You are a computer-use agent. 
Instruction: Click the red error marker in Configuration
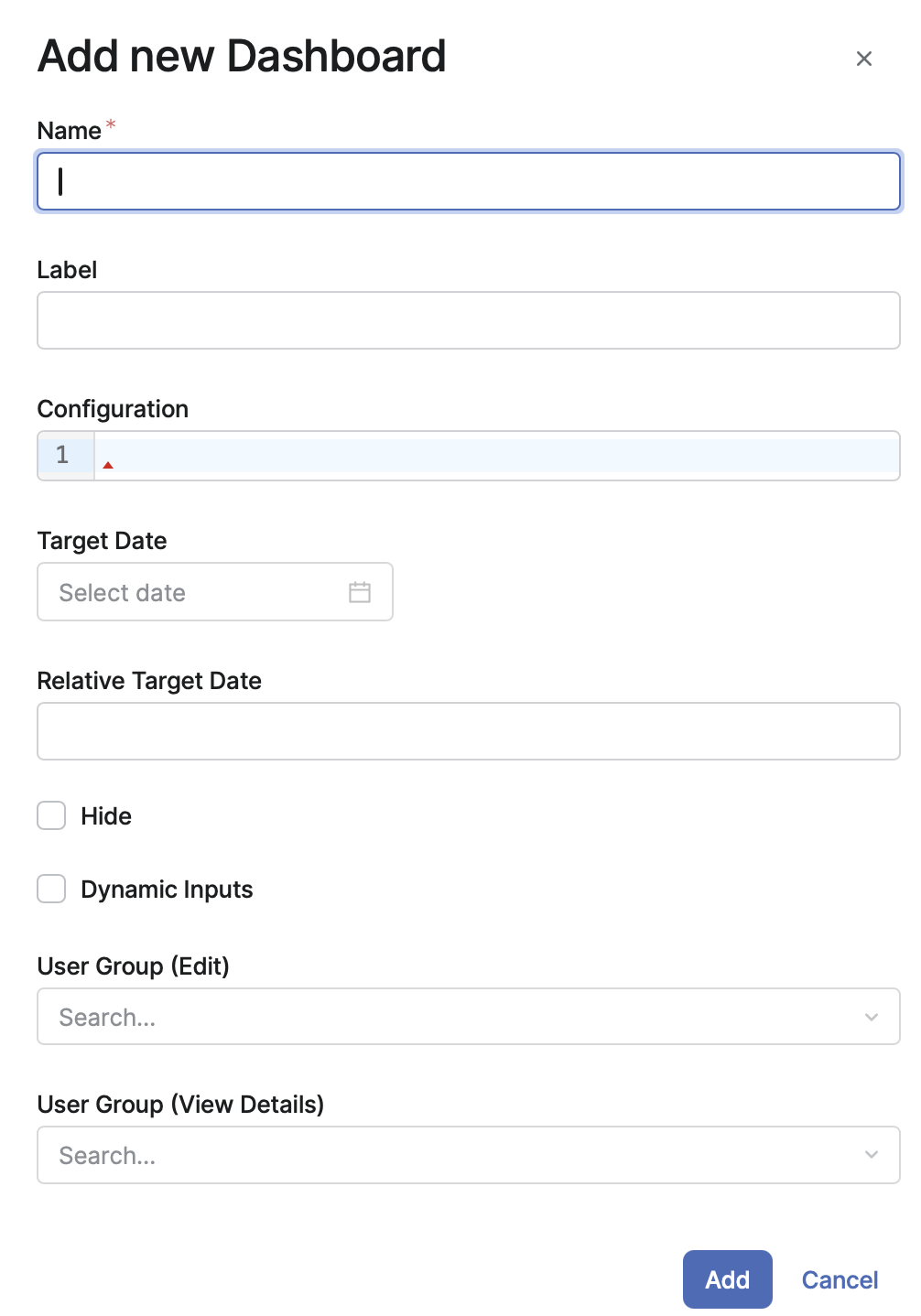tap(108, 466)
